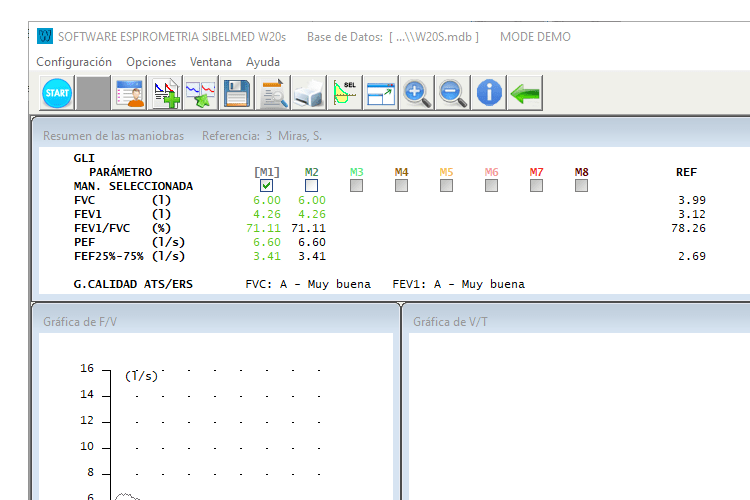Click the save floppy disk icon
Image resolution: width=750 pixels, height=500 pixels.
pos(236,94)
